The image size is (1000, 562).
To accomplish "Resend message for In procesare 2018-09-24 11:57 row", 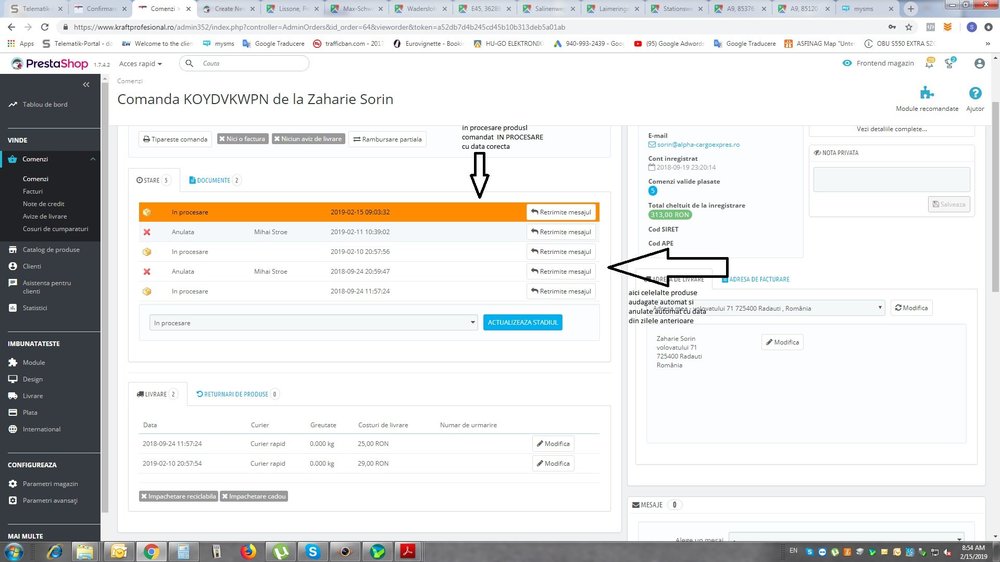I will click(561, 291).
